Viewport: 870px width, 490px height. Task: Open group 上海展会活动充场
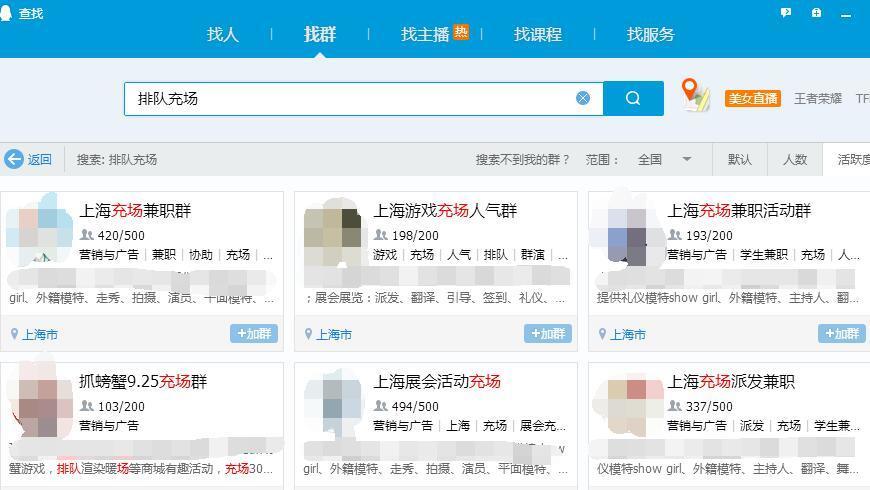(437, 382)
